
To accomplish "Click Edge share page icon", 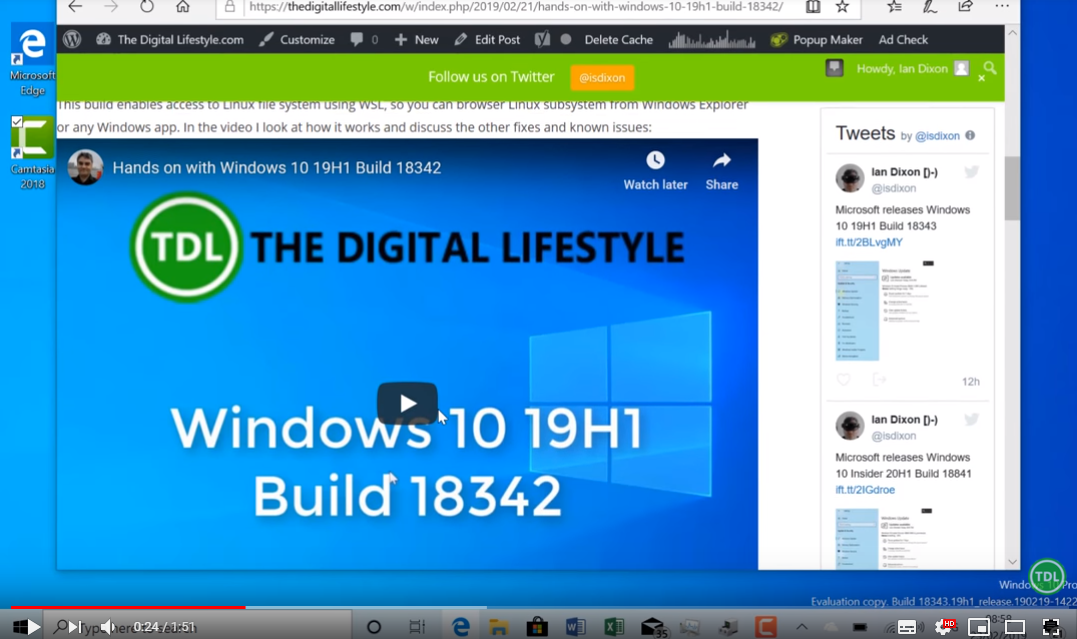I will coord(965,7).
